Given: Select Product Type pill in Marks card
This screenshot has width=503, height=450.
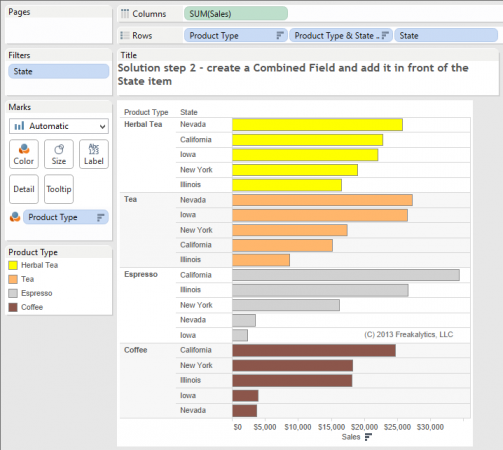Looking at the screenshot, I should [66, 217].
